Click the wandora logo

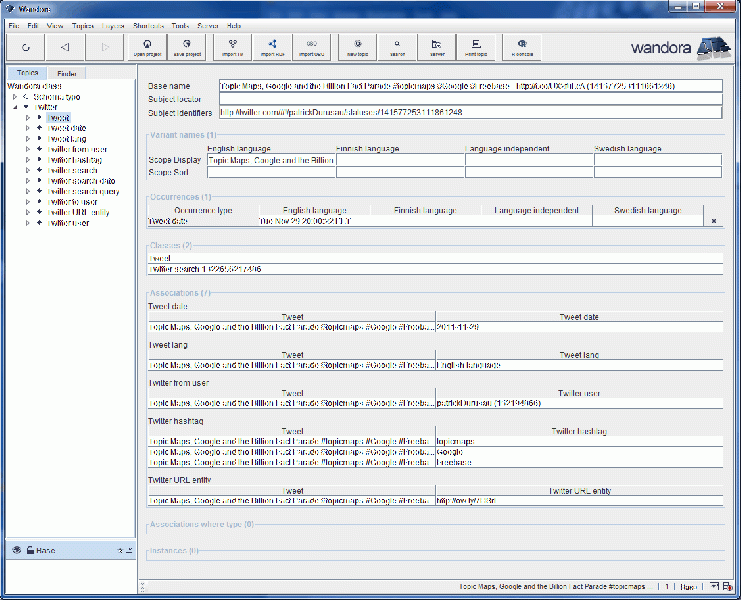[x=681, y=47]
